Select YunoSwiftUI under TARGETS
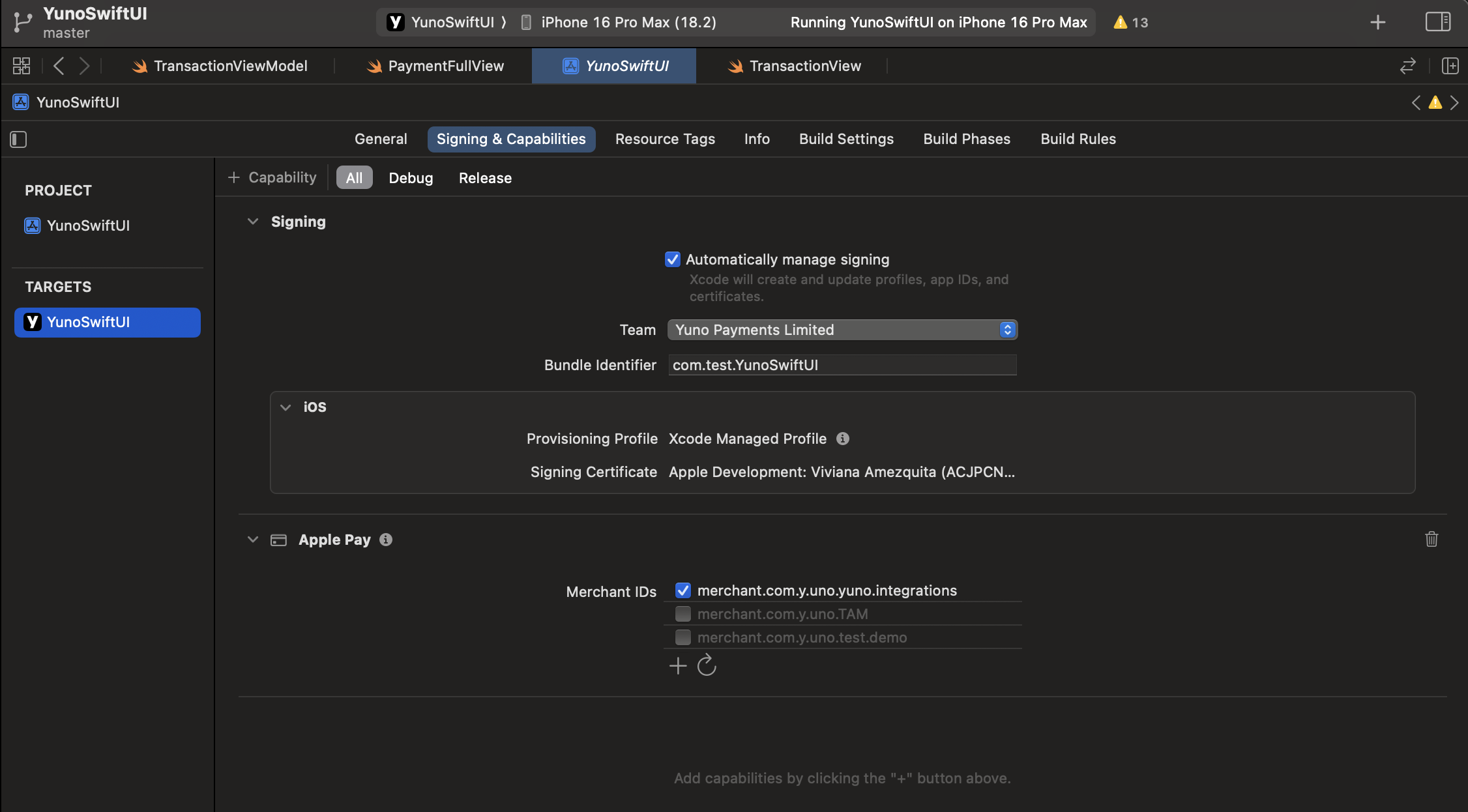The width and height of the screenshot is (1468, 812). click(x=108, y=322)
